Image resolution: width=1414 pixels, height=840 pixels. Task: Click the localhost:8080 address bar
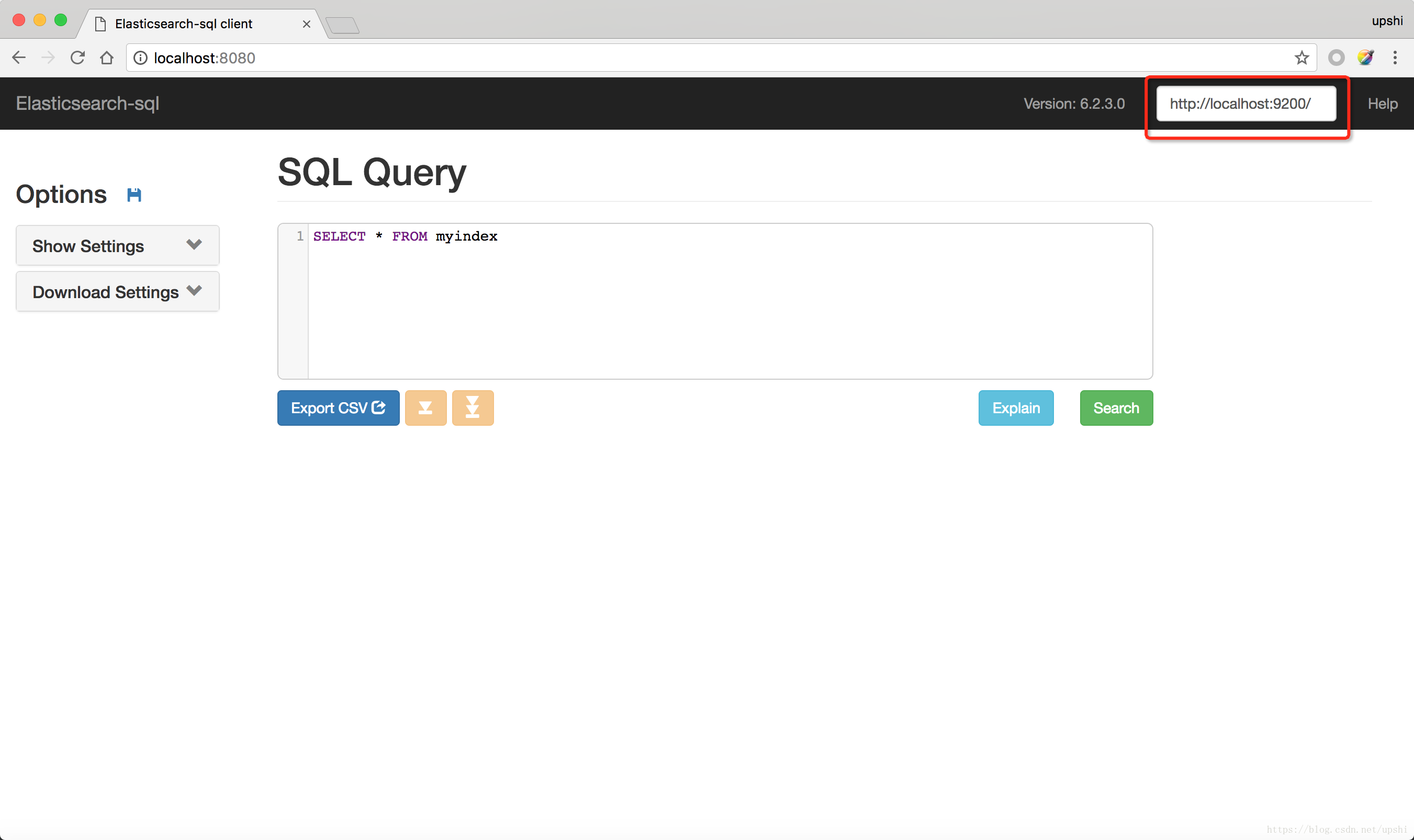point(721,58)
